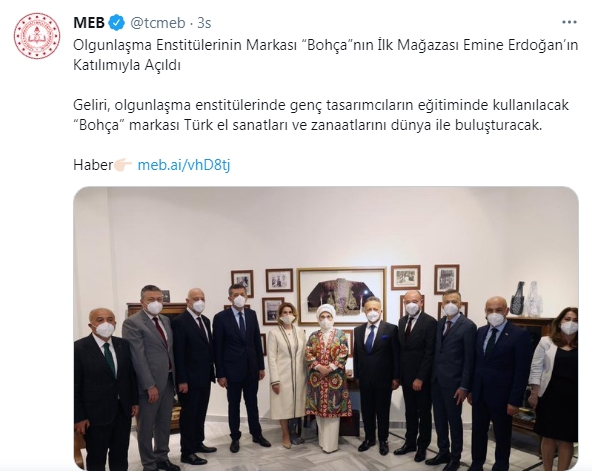Open the MEB display name profile link

click(89, 23)
